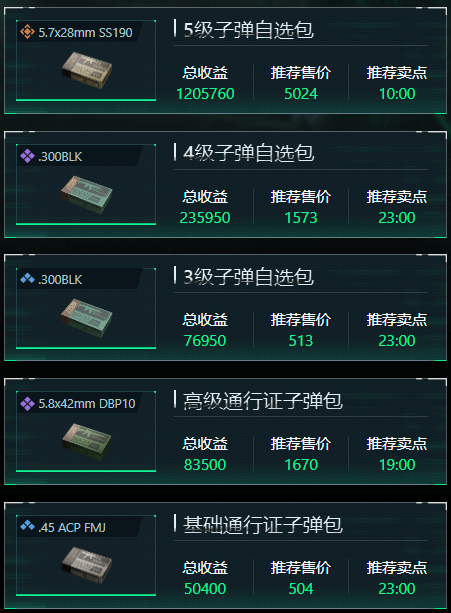Click the recommended price 5024
The height and width of the screenshot is (613, 451).
click(x=301, y=94)
